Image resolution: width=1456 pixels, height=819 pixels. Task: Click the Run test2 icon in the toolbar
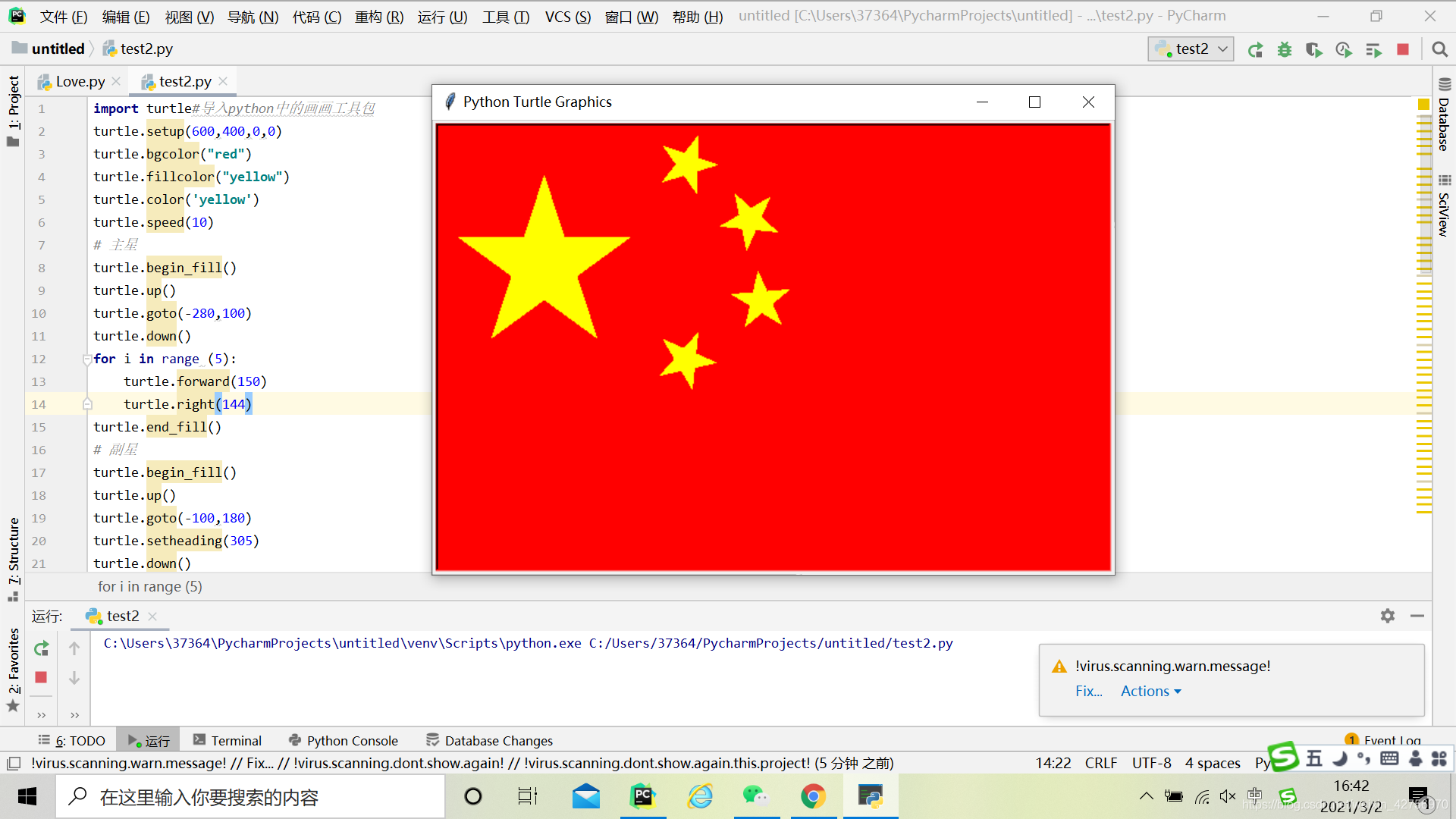point(1255,49)
